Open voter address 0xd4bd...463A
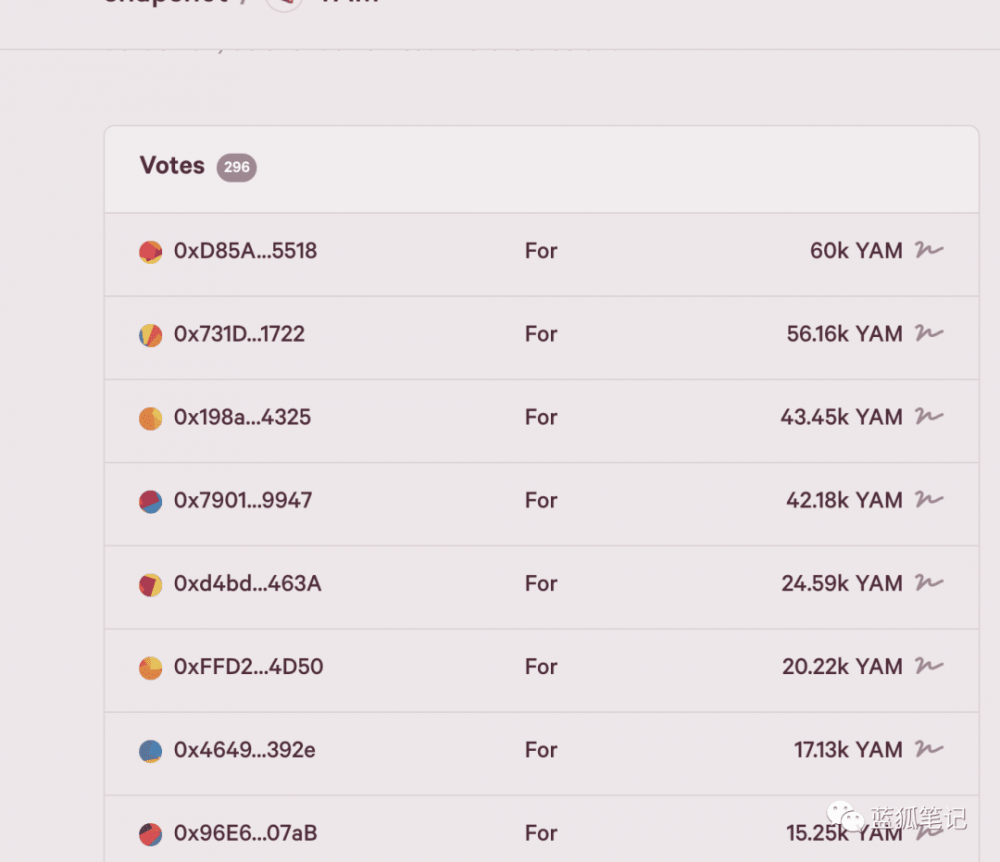 click(x=247, y=584)
